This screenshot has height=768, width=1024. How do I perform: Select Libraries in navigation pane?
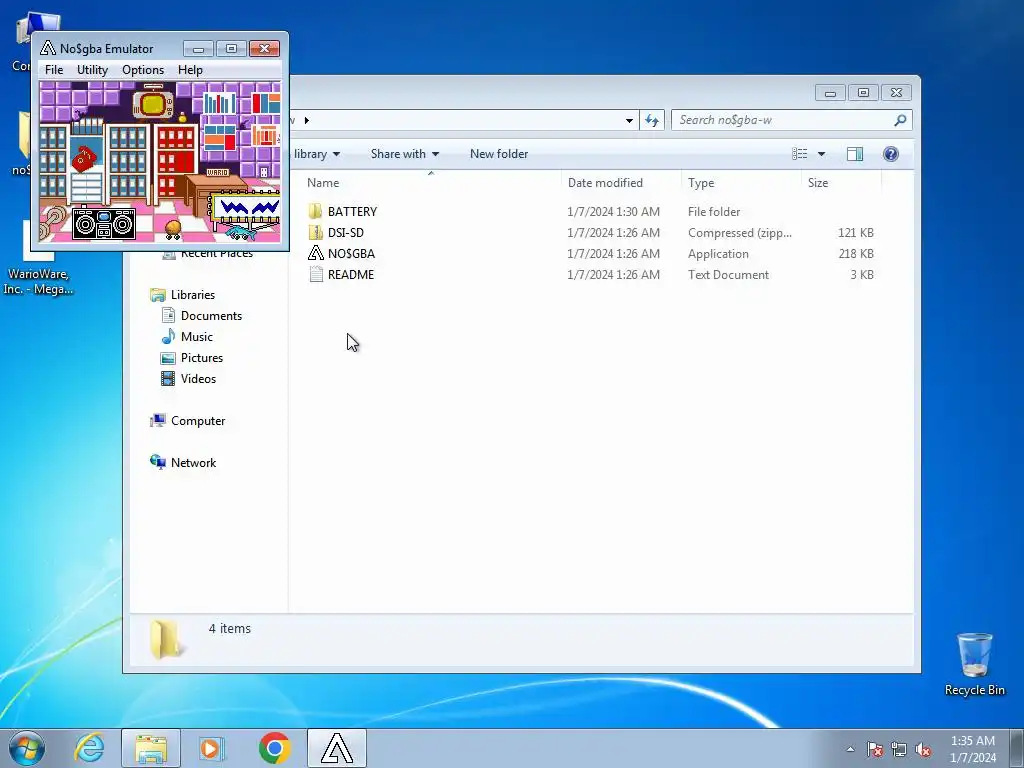193,295
